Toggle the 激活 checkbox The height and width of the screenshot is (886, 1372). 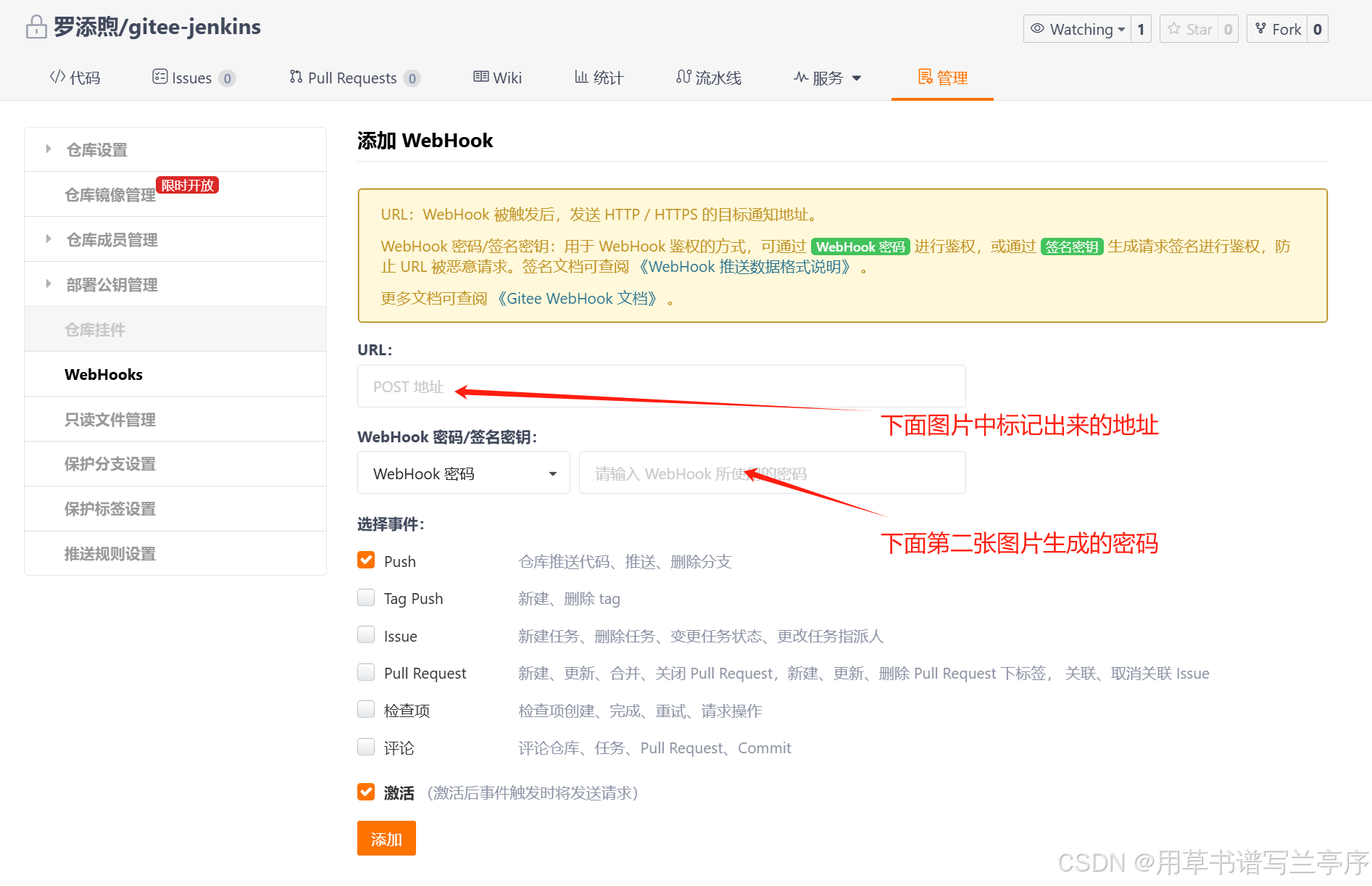(366, 792)
